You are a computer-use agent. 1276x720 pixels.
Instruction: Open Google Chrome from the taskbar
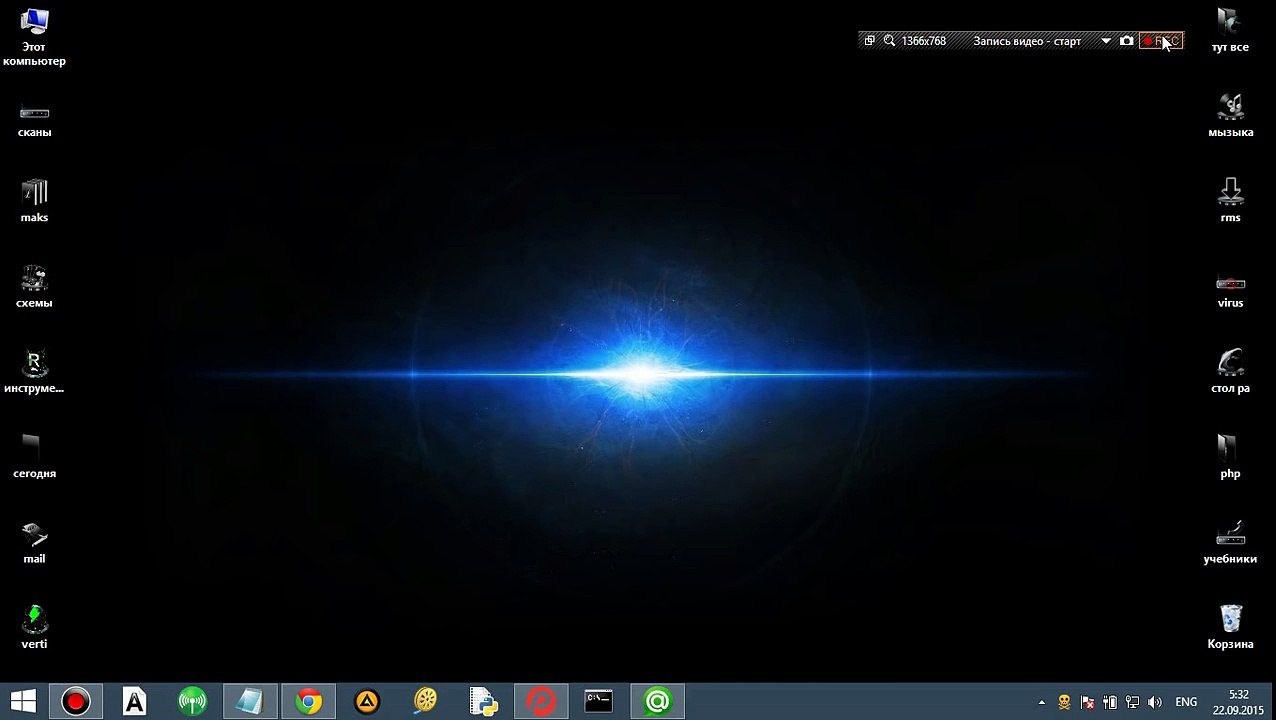(x=308, y=702)
